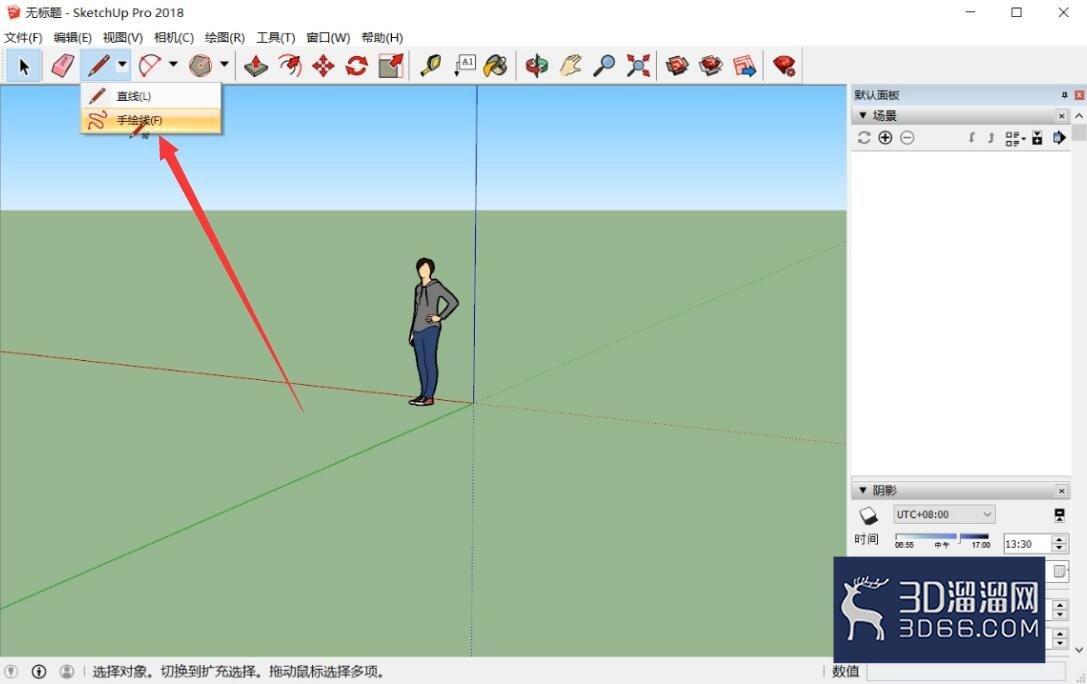Choose the Text label tool
Screen dimensions: 1087x684
point(464,67)
